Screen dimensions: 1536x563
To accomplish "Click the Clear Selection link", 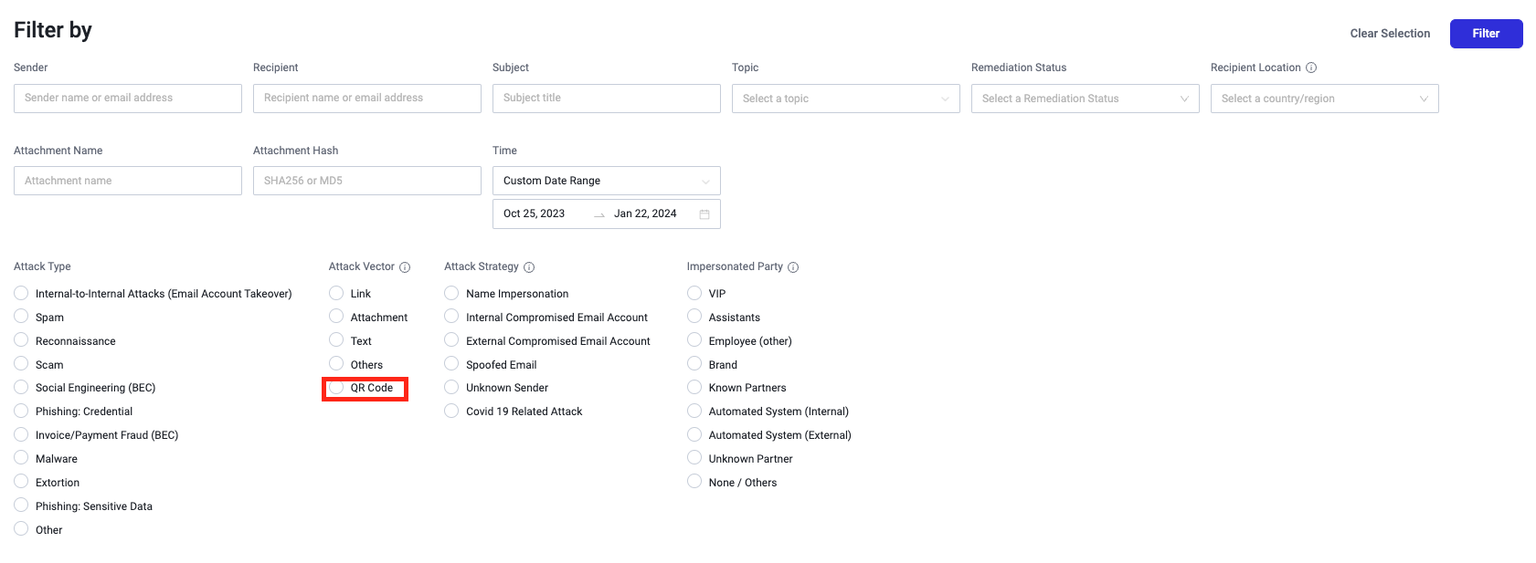I will [x=1390, y=33].
